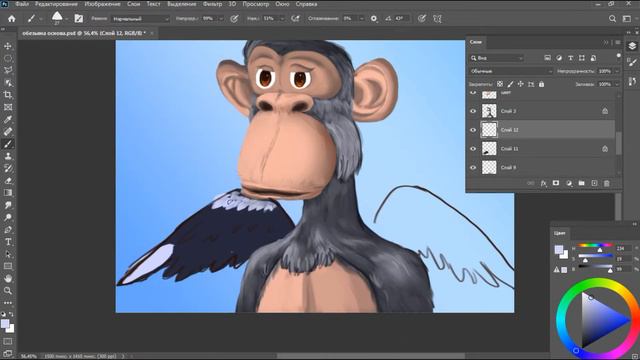Open the Brush Settings panel button

click(79, 19)
